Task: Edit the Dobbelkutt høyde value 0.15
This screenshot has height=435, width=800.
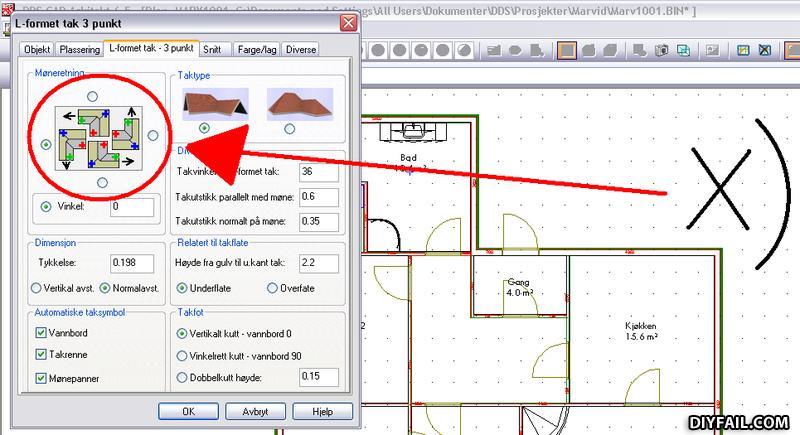Action: pyautogui.click(x=319, y=377)
